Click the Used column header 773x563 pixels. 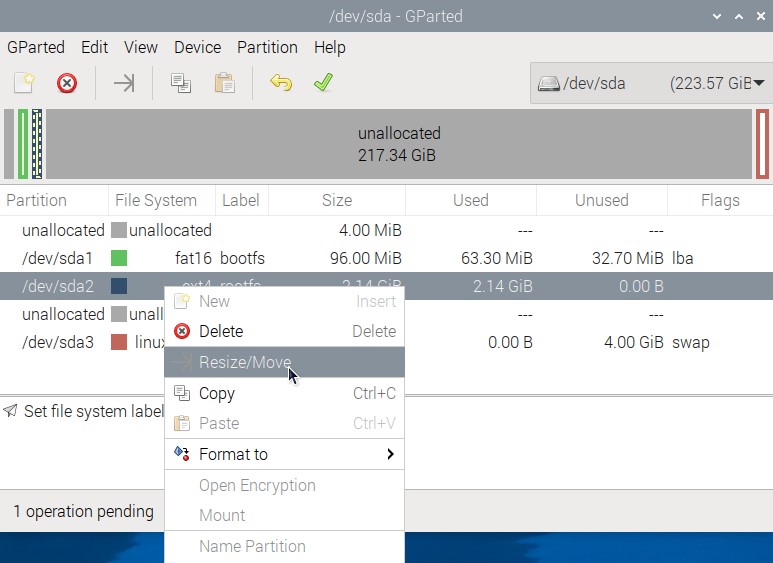click(x=471, y=201)
